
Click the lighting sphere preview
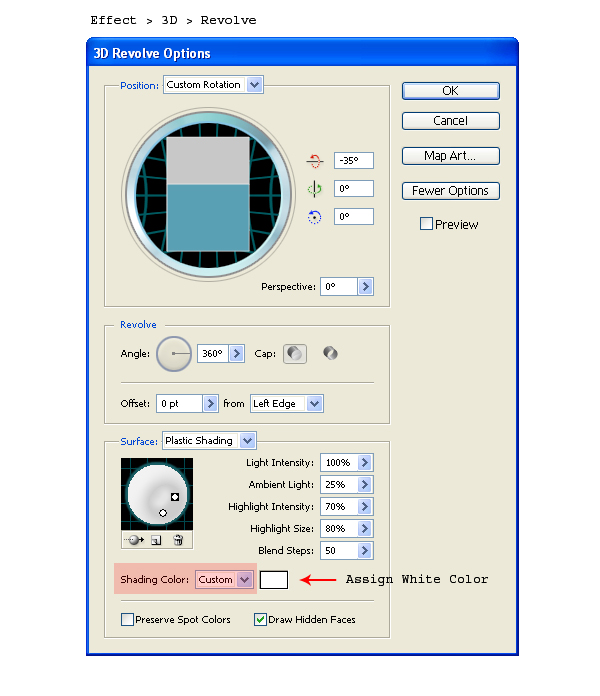click(157, 494)
